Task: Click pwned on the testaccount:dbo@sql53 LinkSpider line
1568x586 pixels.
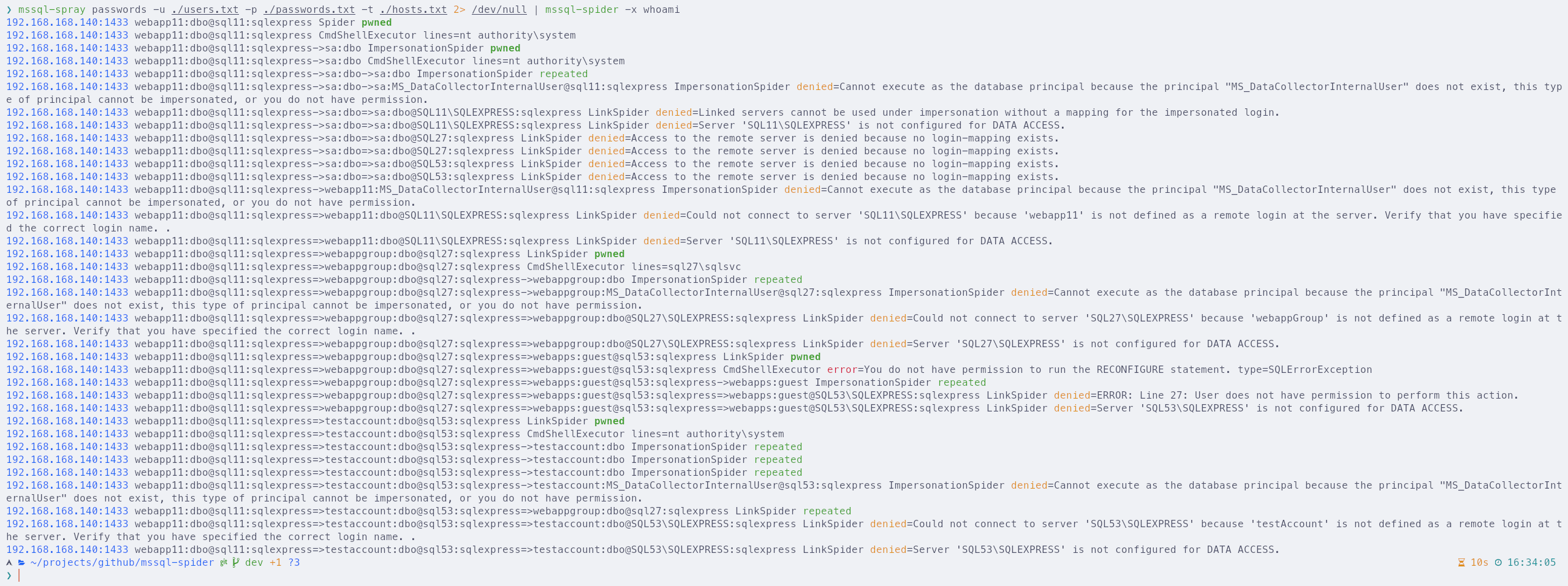Action: 610,421
